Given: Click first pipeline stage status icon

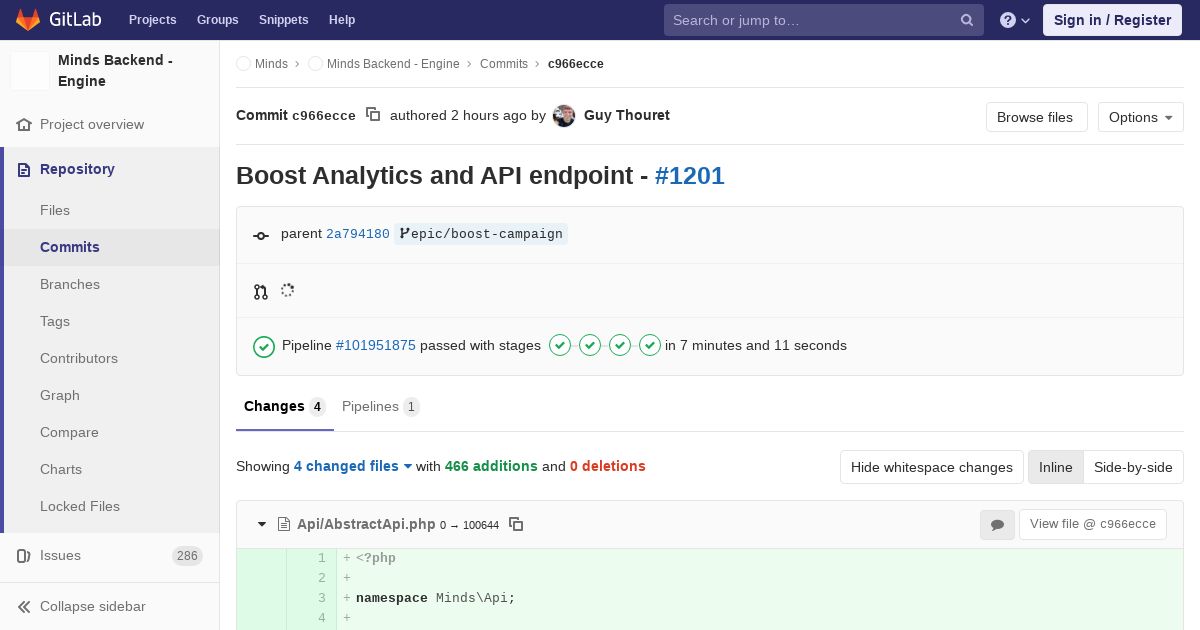Looking at the screenshot, I should pos(560,345).
